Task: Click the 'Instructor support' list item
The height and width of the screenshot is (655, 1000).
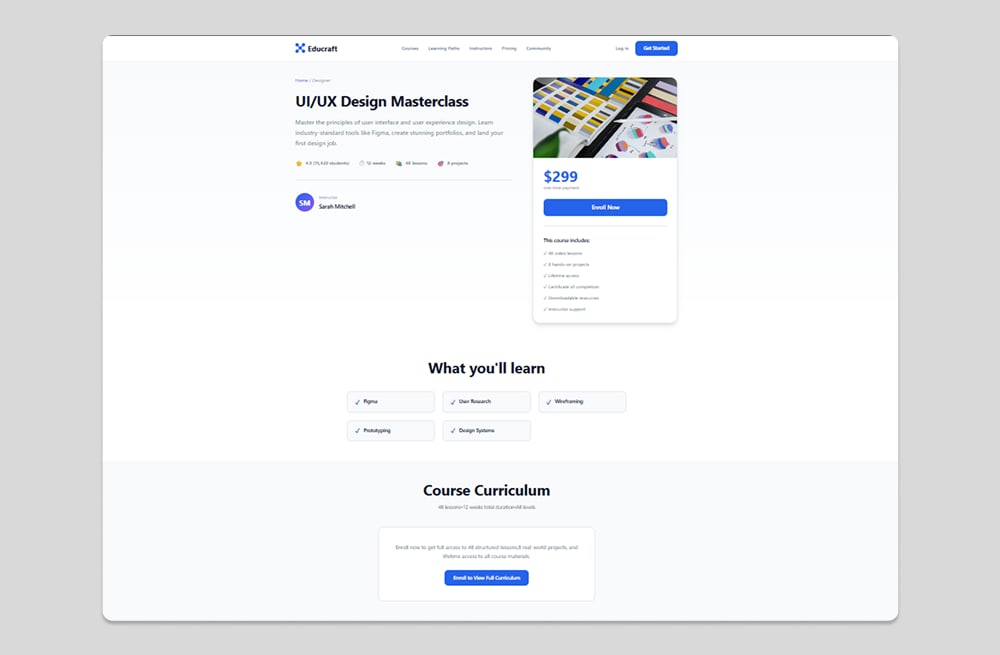Action: (564, 309)
